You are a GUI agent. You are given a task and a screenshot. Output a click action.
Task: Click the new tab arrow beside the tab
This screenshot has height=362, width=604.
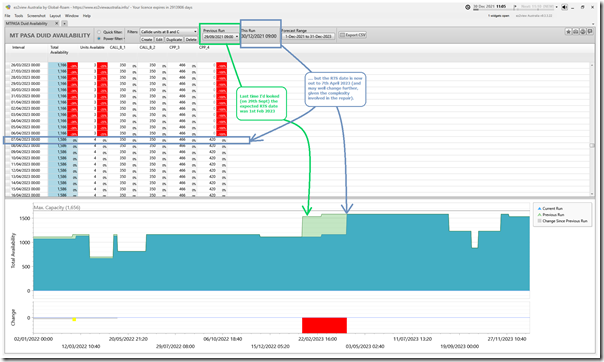coord(65,23)
